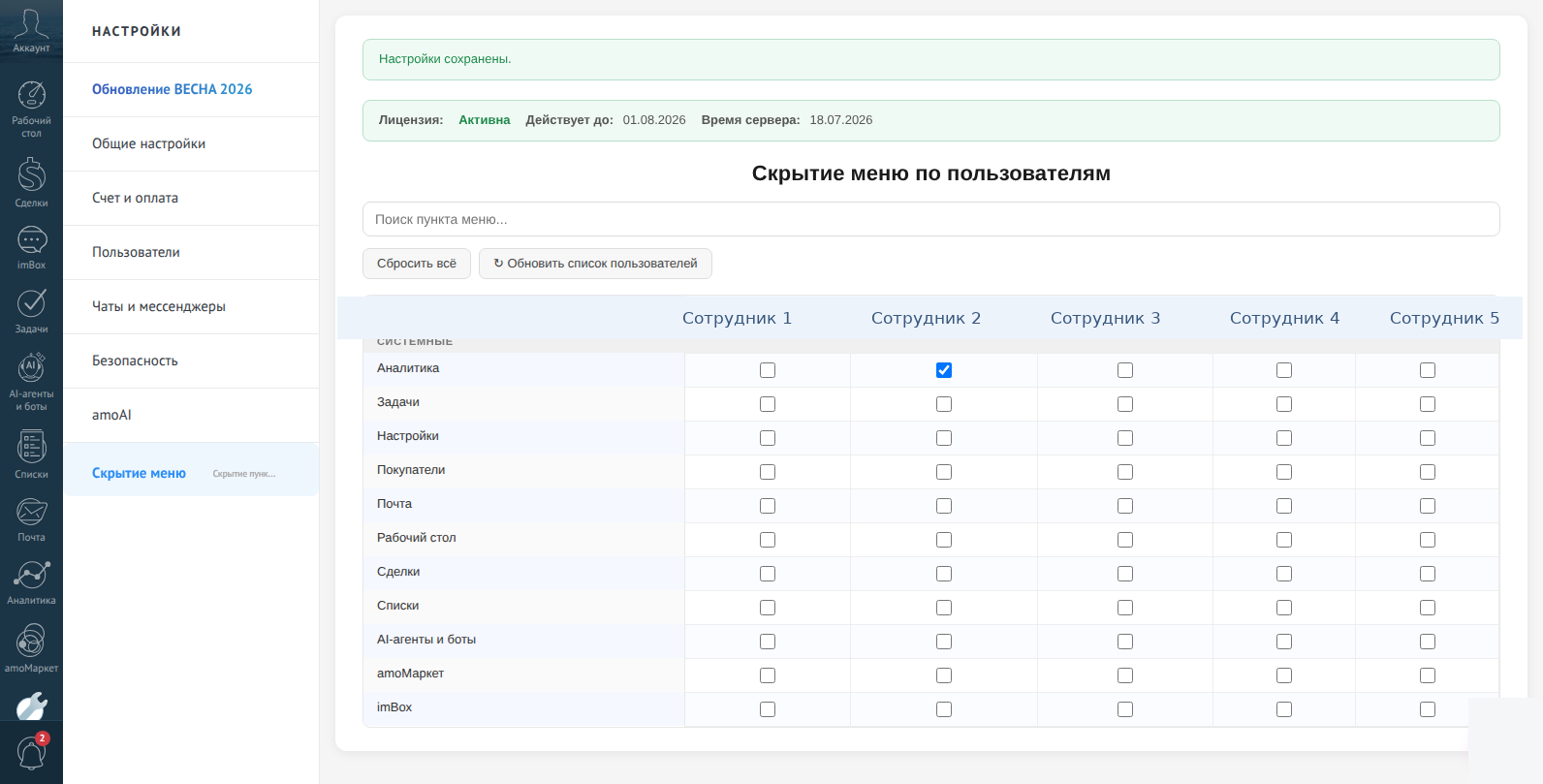Open Пользователи settings item
This screenshot has height=784, width=1543.
pyautogui.click(x=191, y=252)
